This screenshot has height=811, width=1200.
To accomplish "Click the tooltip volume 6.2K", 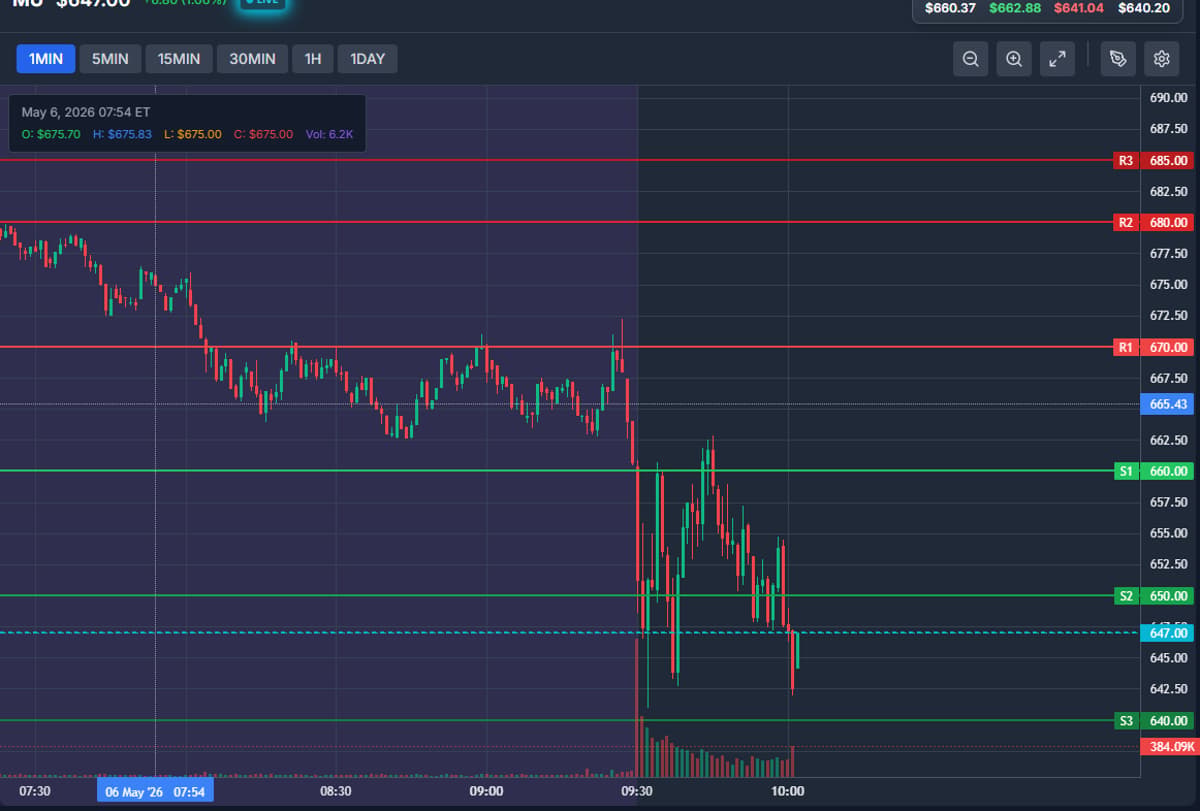I will click(x=339, y=134).
